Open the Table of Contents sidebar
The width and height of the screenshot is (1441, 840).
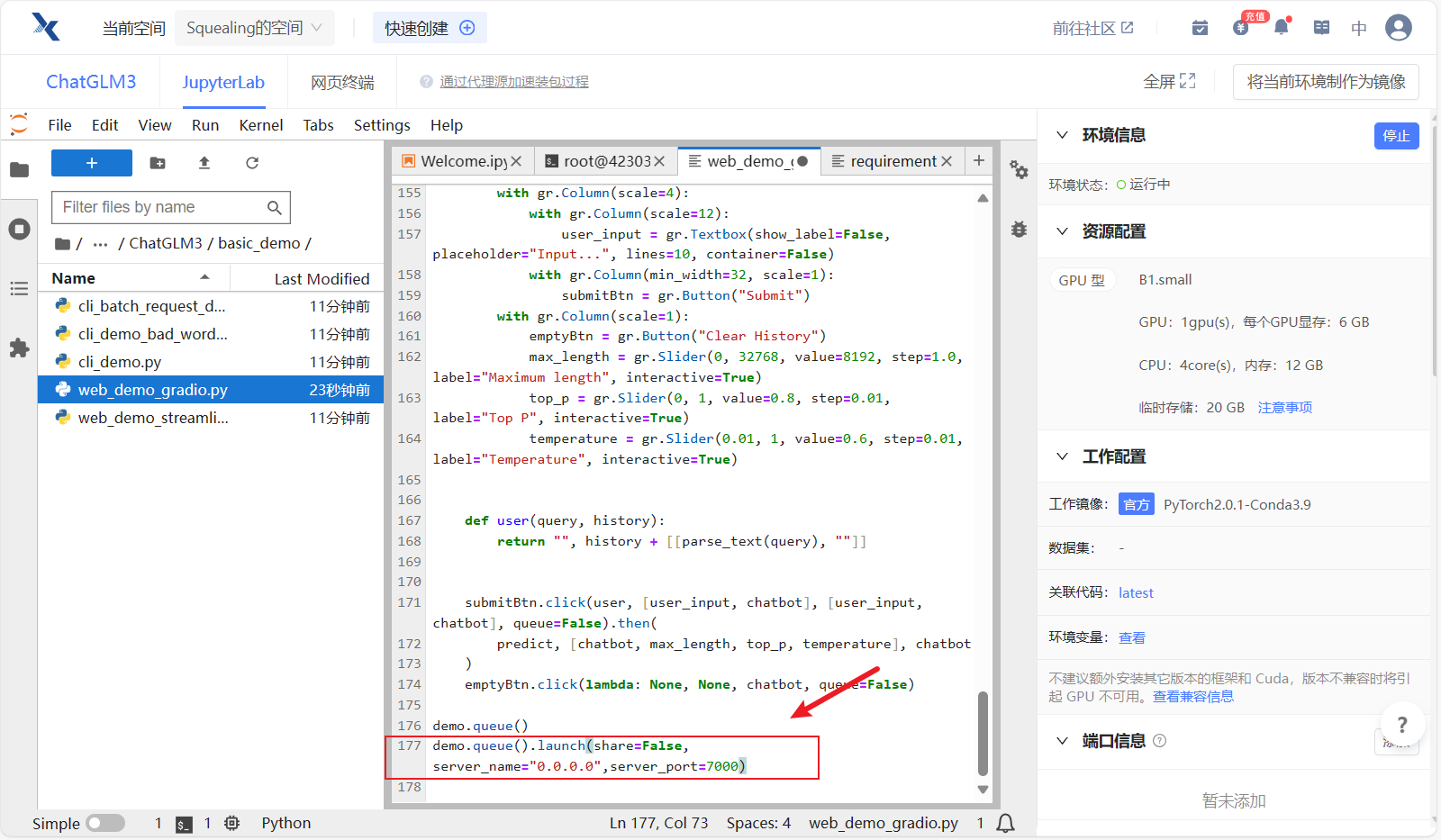[x=19, y=289]
